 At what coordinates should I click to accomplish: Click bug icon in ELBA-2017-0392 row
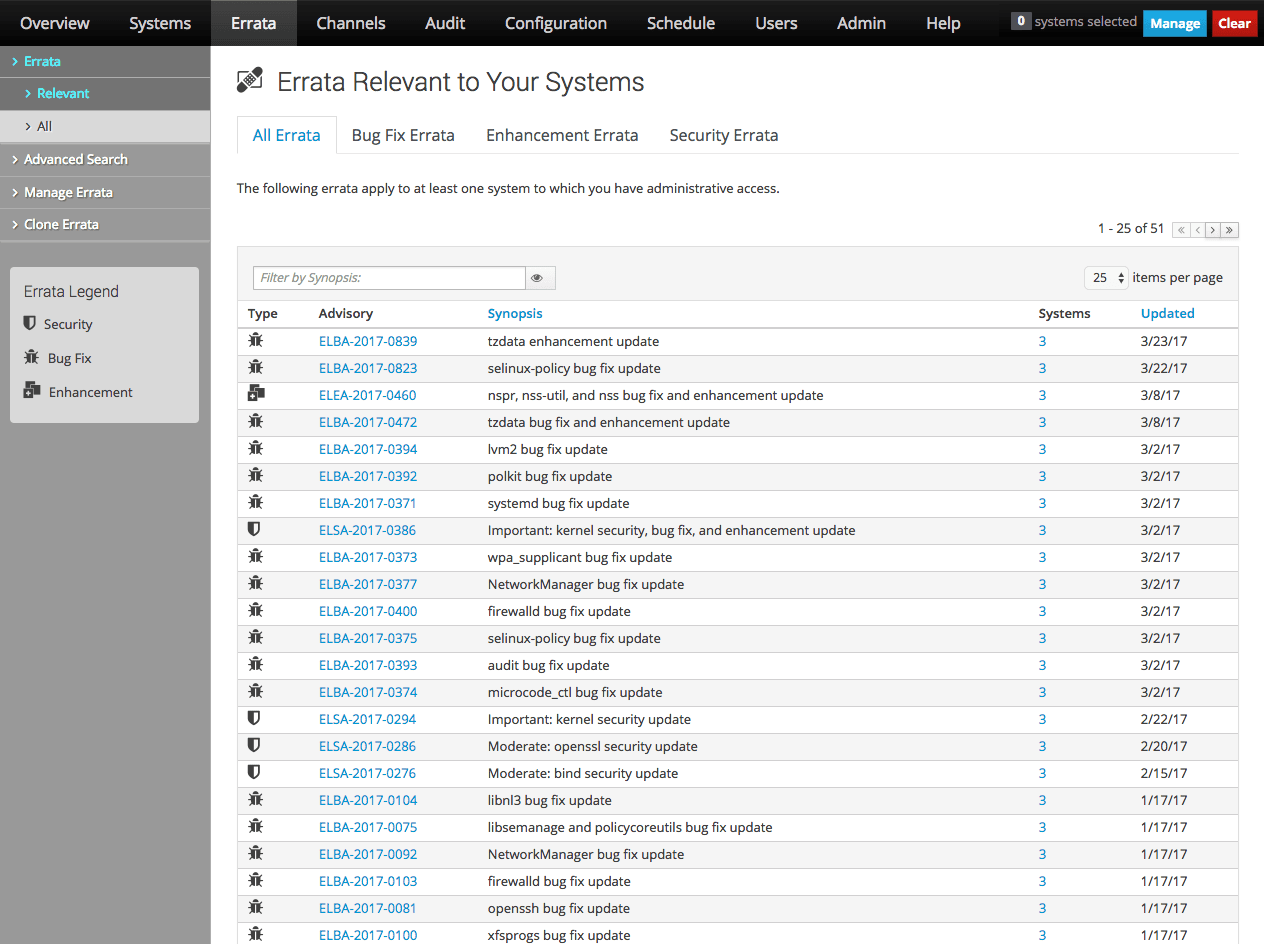point(256,476)
